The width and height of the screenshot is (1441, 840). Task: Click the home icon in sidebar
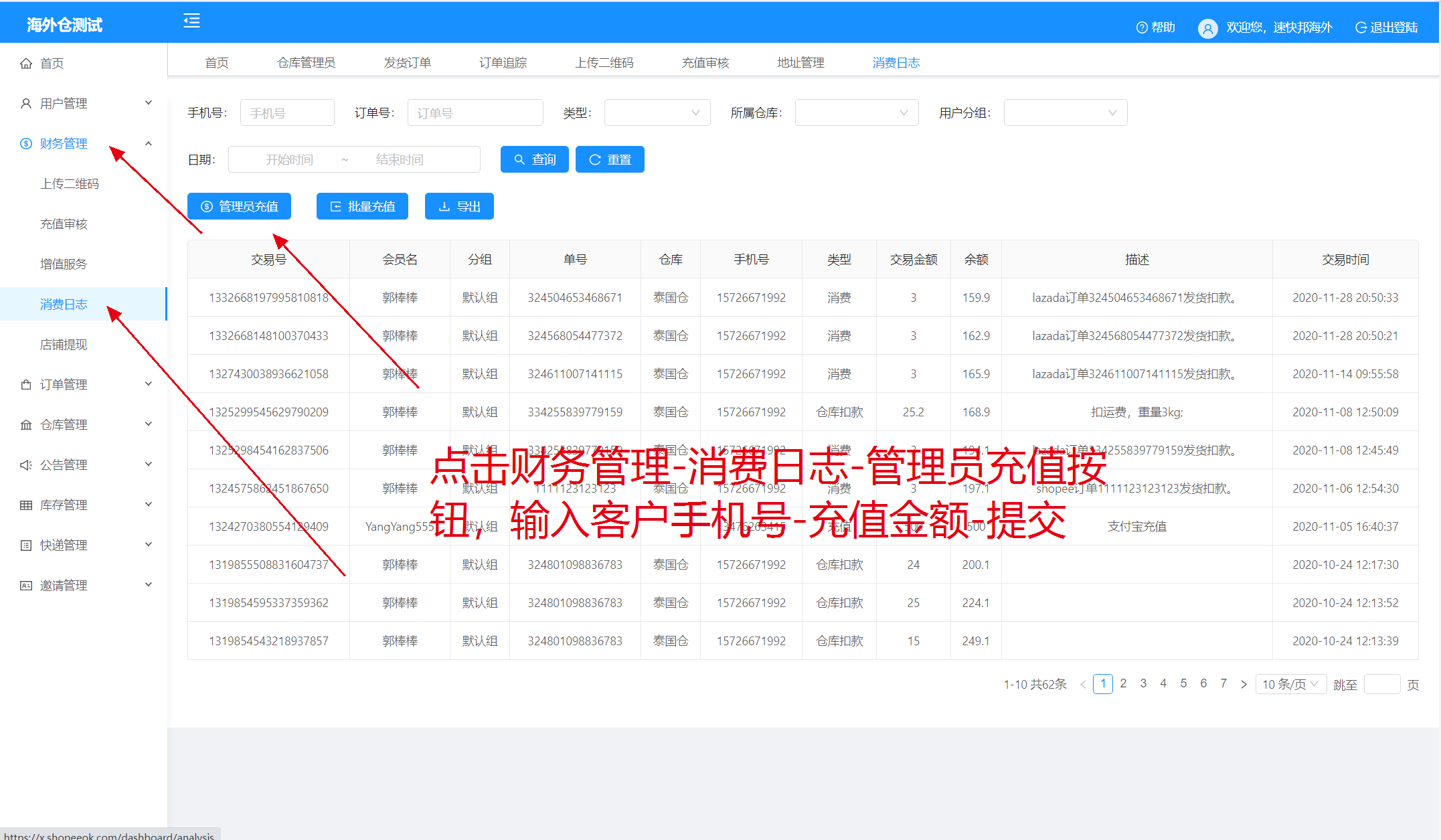point(26,63)
